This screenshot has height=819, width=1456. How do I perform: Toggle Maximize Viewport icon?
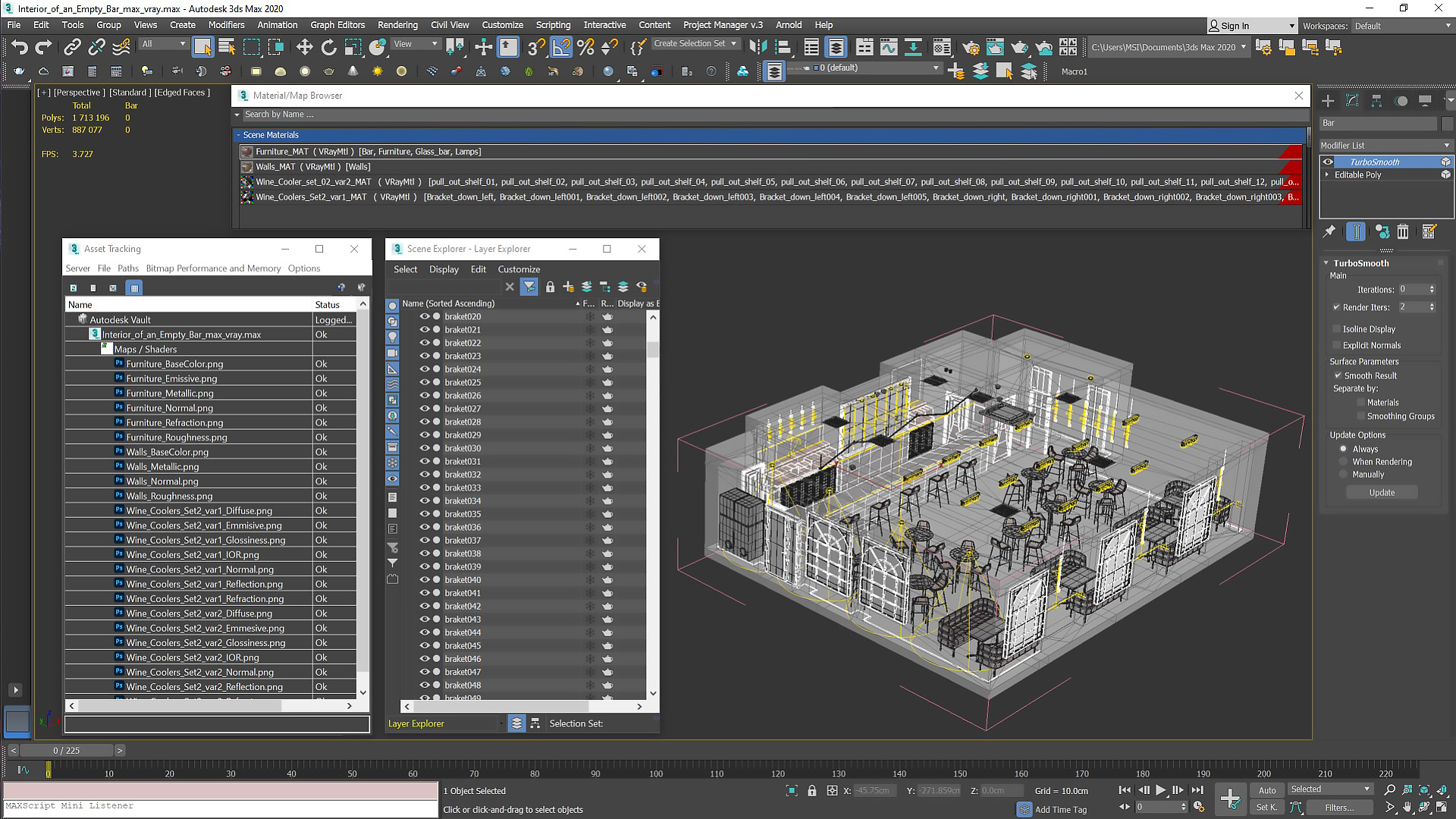pyautogui.click(x=1441, y=808)
